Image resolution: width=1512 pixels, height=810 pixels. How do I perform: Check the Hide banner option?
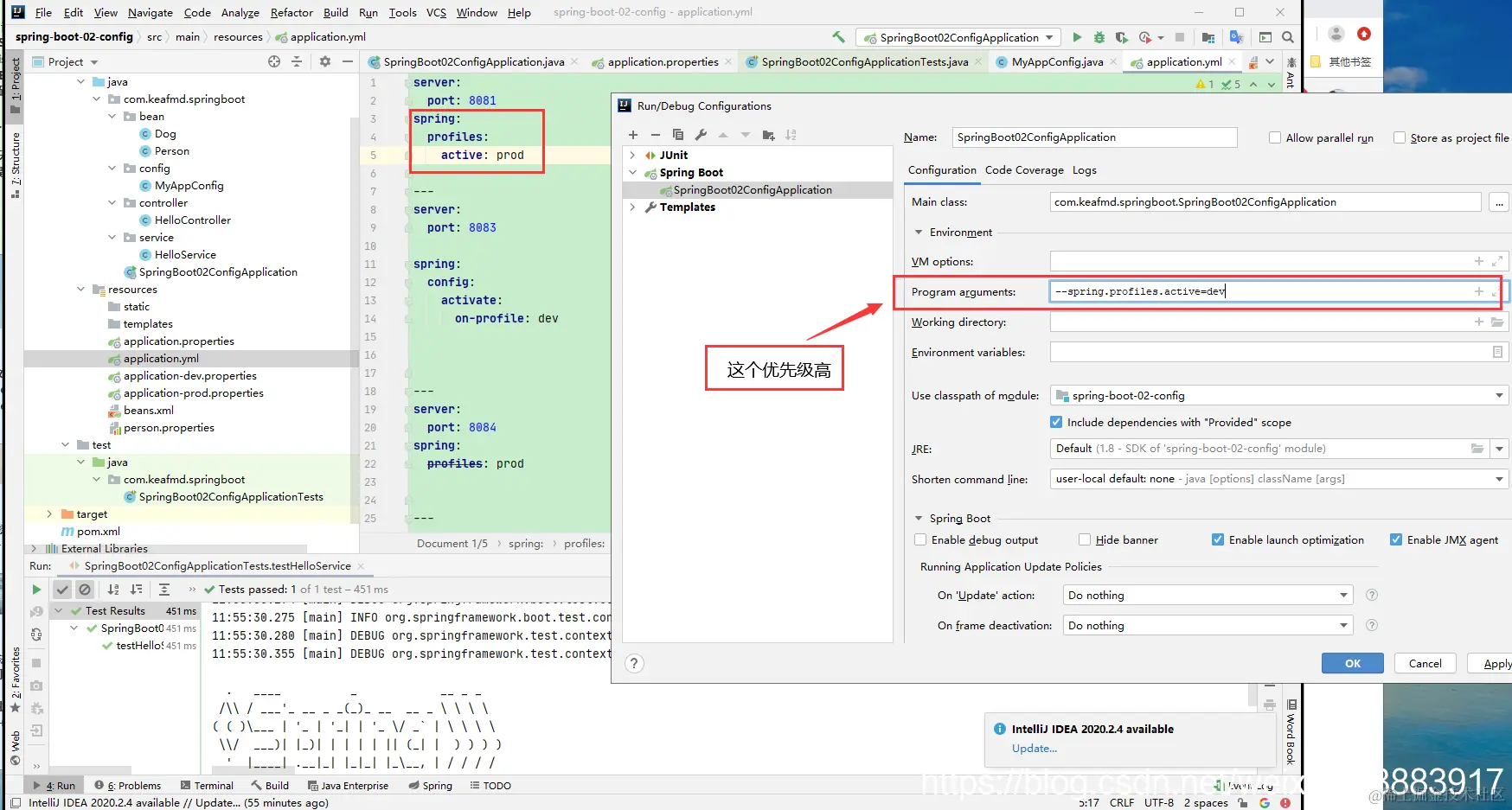pyautogui.click(x=1085, y=539)
